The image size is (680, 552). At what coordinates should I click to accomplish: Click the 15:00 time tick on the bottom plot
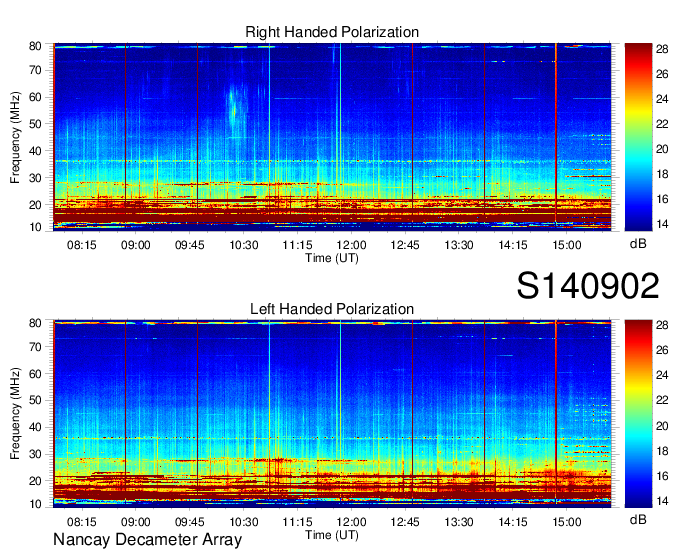coord(567,522)
